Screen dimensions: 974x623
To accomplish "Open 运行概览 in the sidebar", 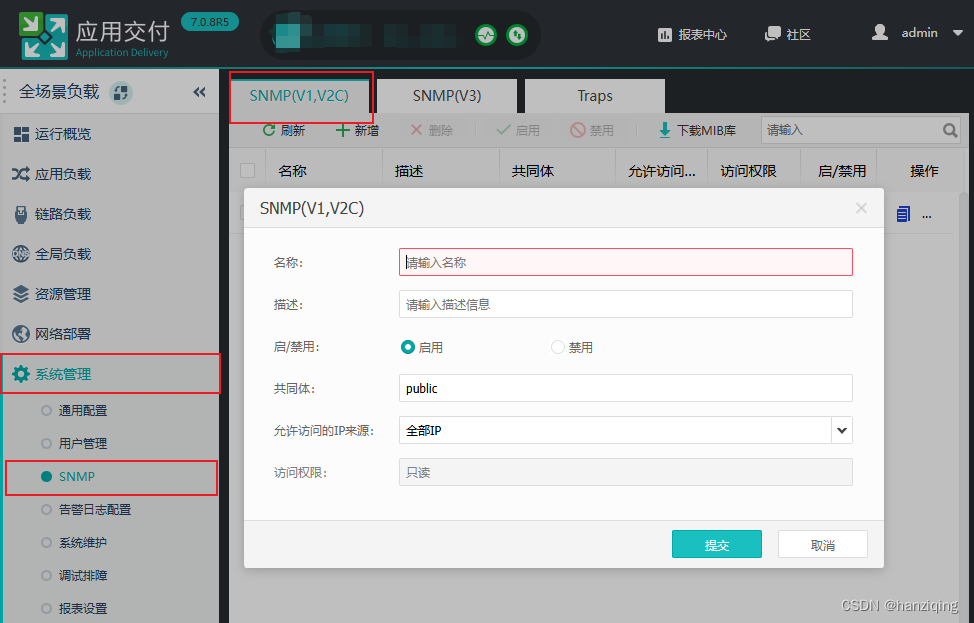I will pos(110,134).
